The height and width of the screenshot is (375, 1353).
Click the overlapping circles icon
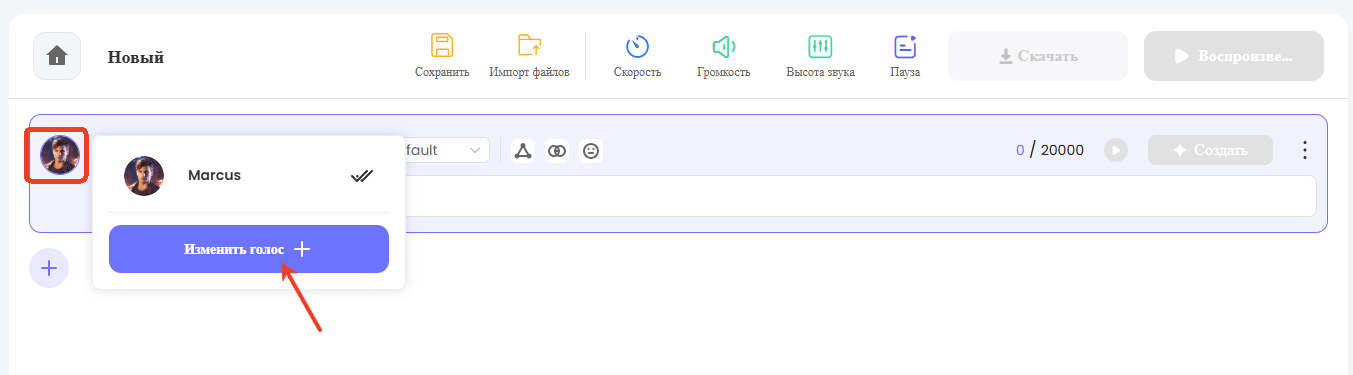[x=557, y=151]
